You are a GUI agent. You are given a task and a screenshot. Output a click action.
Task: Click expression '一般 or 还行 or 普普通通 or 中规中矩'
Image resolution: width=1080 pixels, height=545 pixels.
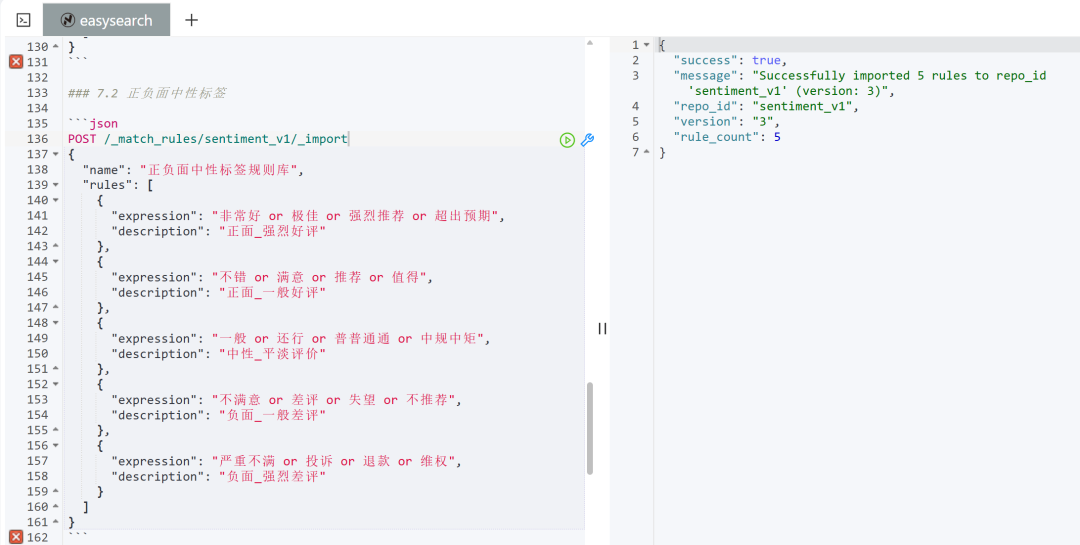[351, 338]
